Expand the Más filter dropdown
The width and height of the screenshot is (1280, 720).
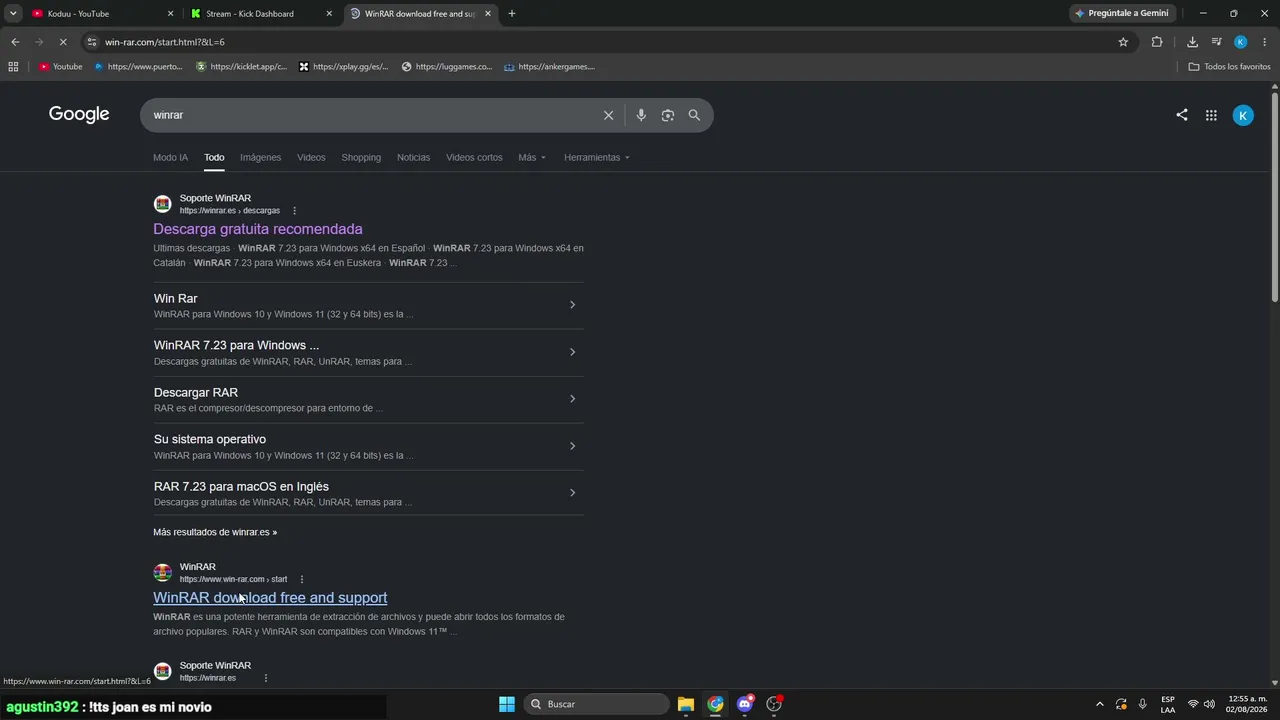pyautogui.click(x=532, y=157)
